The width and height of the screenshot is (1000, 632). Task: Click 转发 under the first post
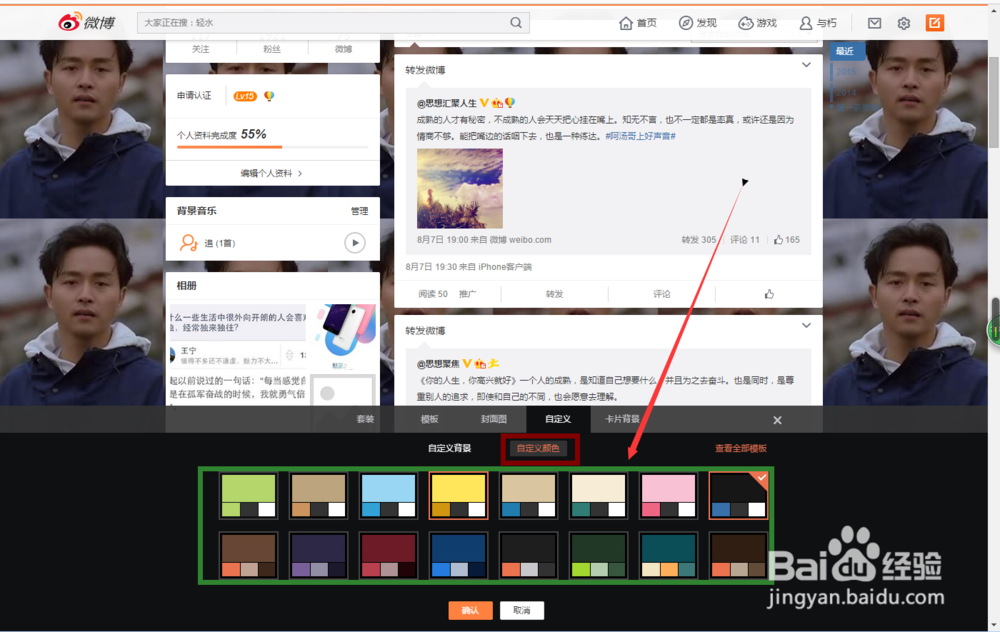554,294
